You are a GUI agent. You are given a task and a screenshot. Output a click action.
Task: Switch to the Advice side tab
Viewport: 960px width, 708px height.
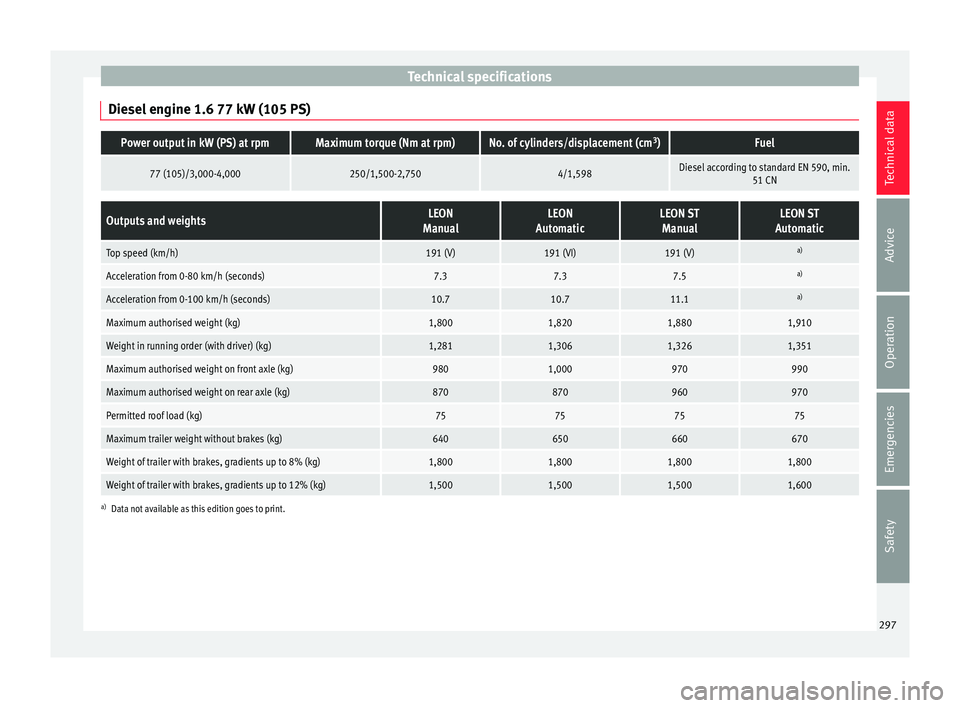point(892,244)
